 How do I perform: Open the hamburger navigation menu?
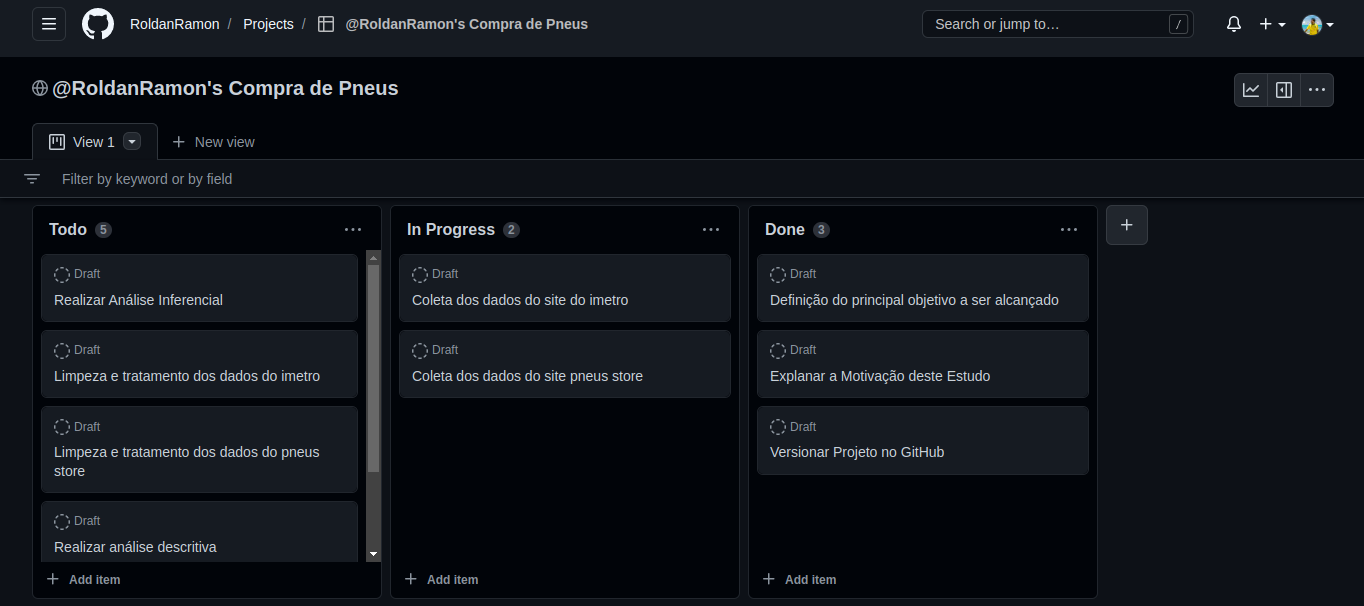[x=48, y=23]
